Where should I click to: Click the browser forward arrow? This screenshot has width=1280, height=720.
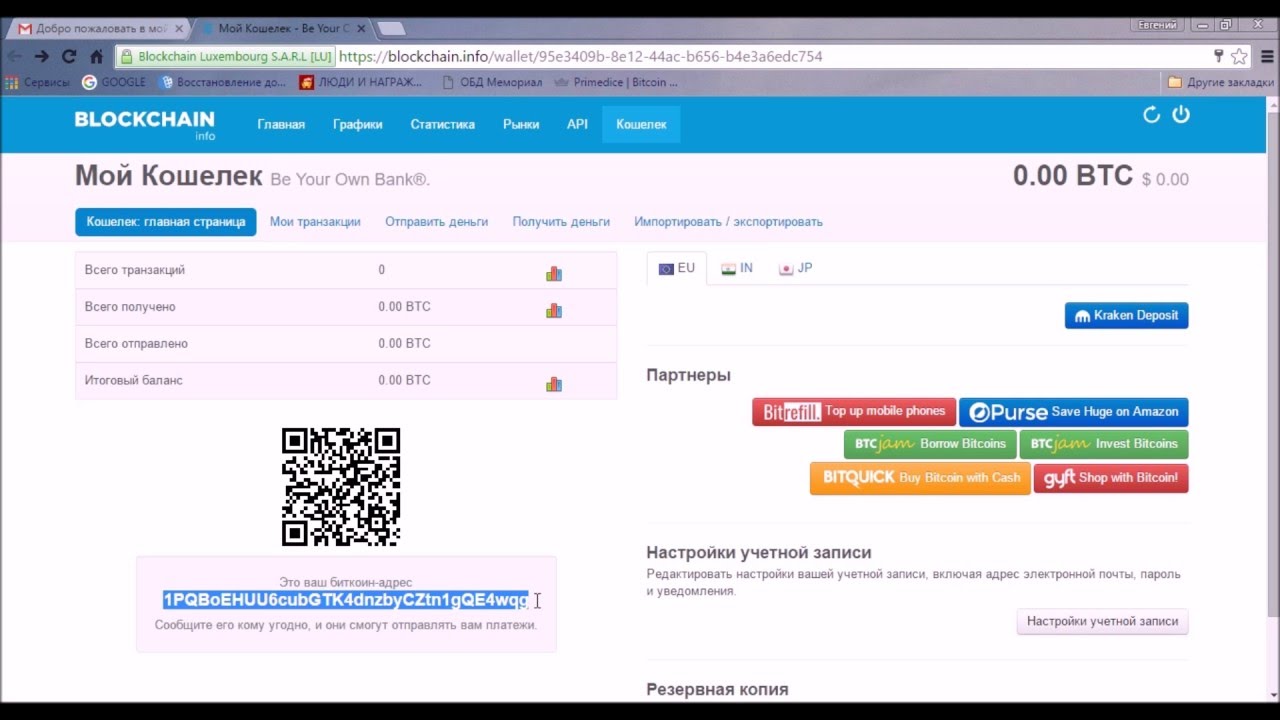coord(41,57)
